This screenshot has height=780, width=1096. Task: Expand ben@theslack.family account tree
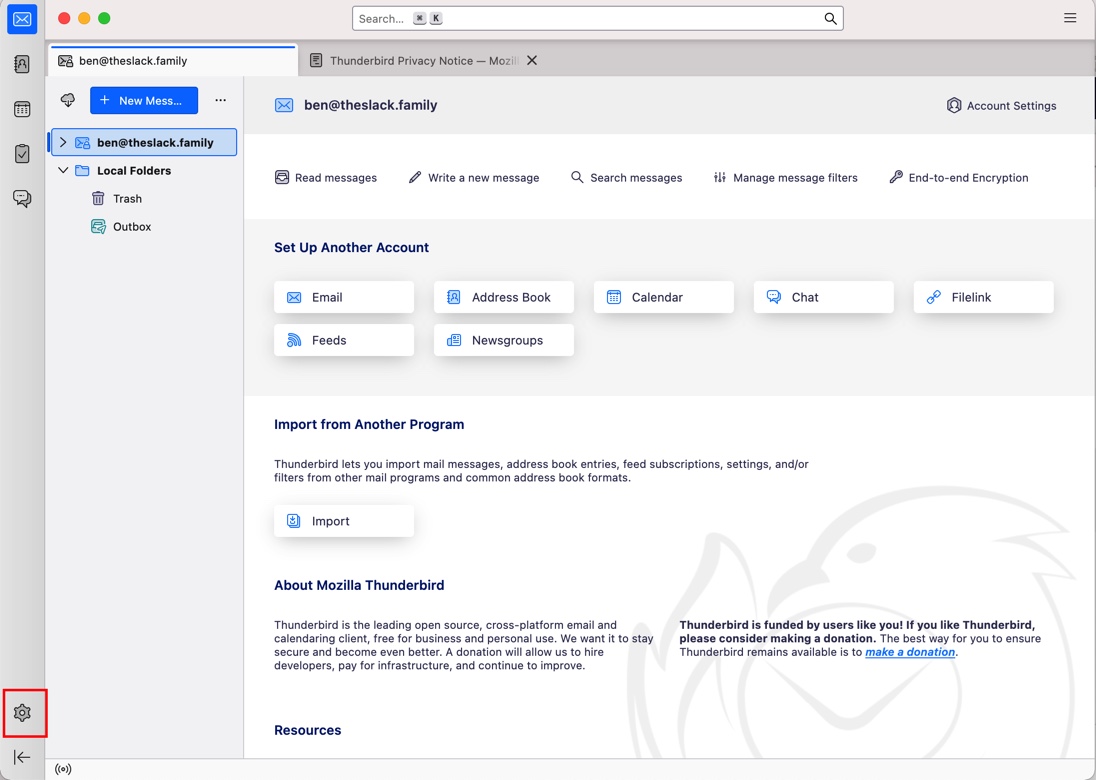tap(63, 143)
